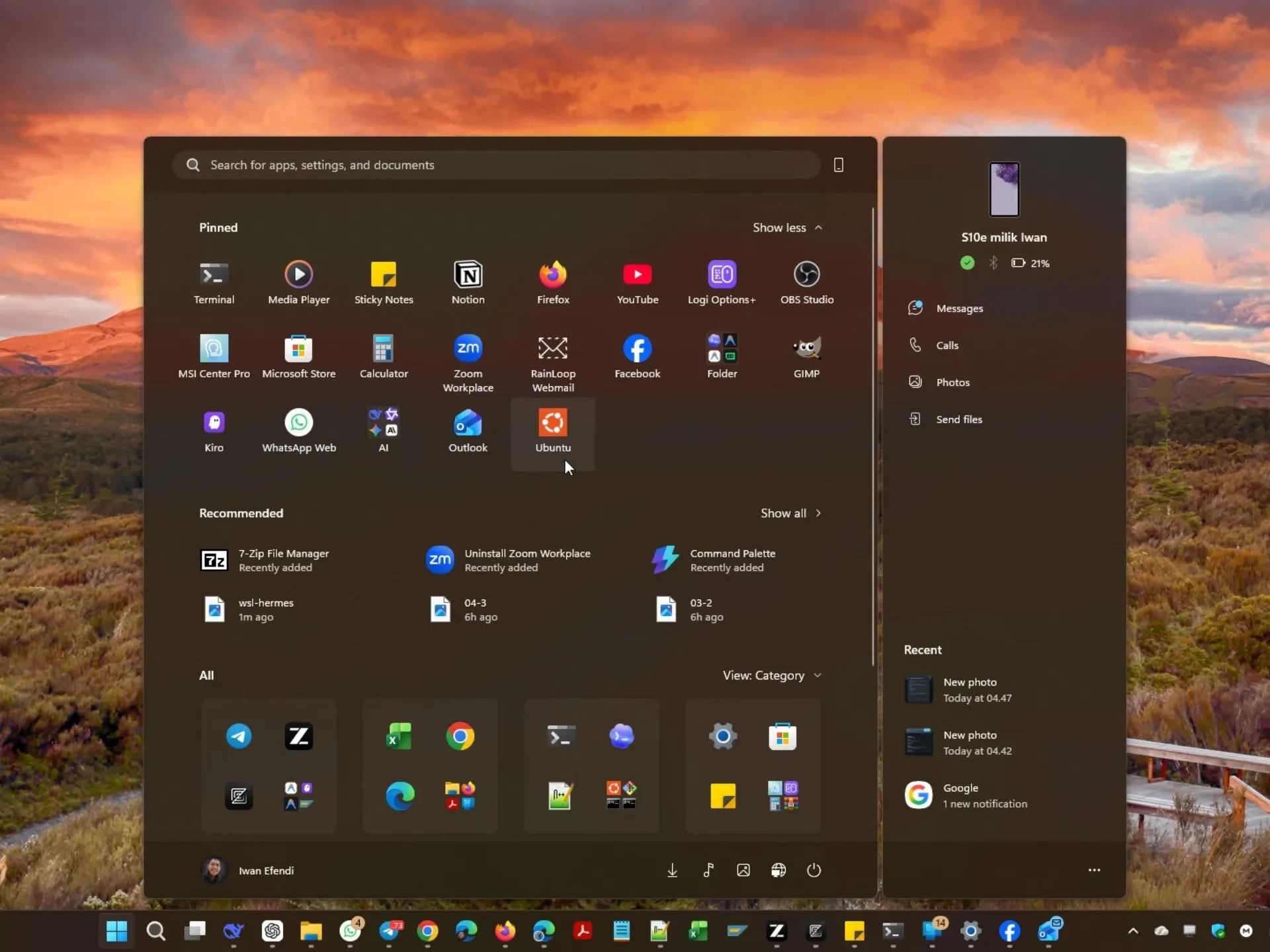Click the Start menu scrollbar
The height and width of the screenshot is (952, 1270).
click(873, 436)
